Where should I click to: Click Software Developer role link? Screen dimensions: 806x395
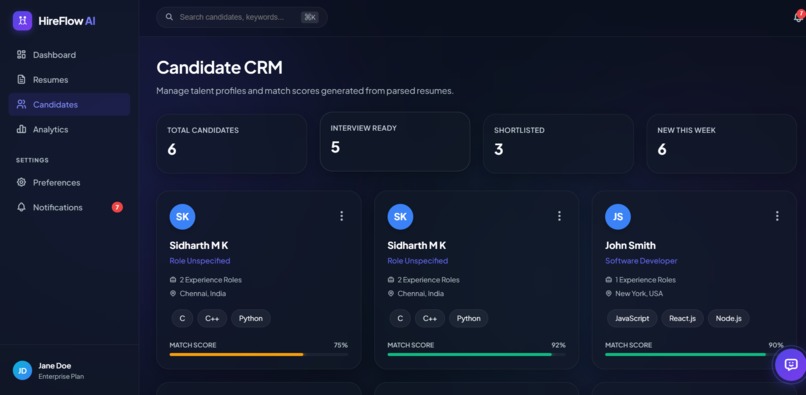pos(641,261)
